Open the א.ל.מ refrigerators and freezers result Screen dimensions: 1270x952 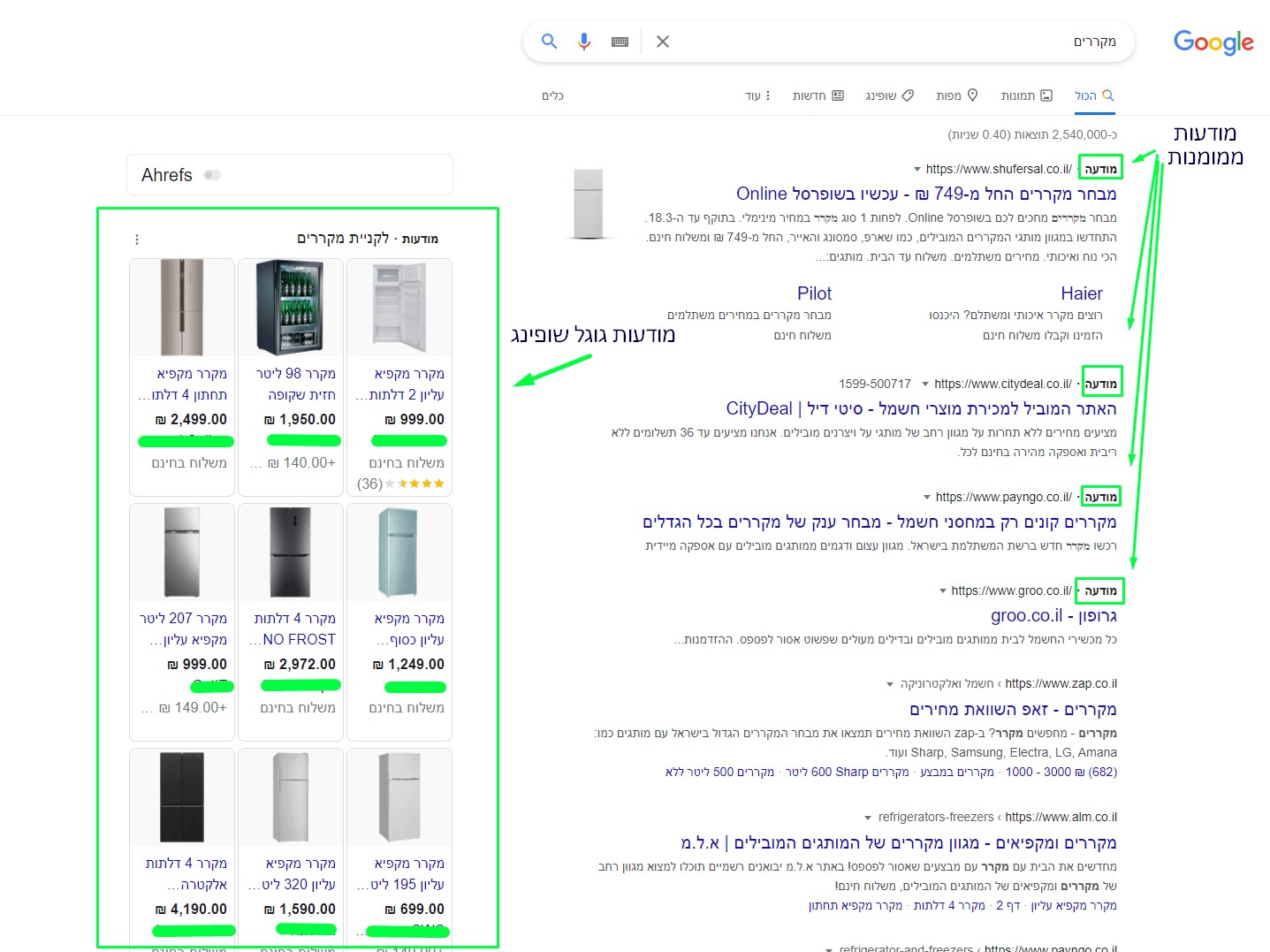[x=899, y=842]
